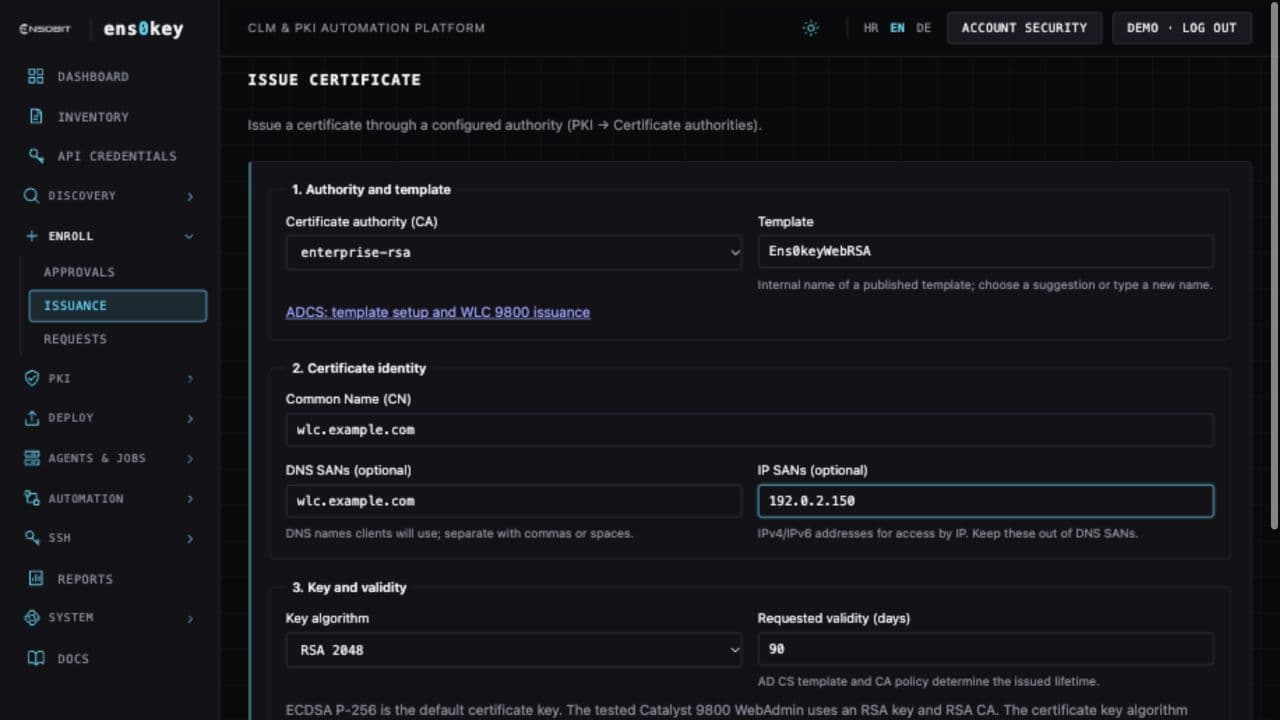Click the Template input field
The image size is (1280, 720).
986,251
